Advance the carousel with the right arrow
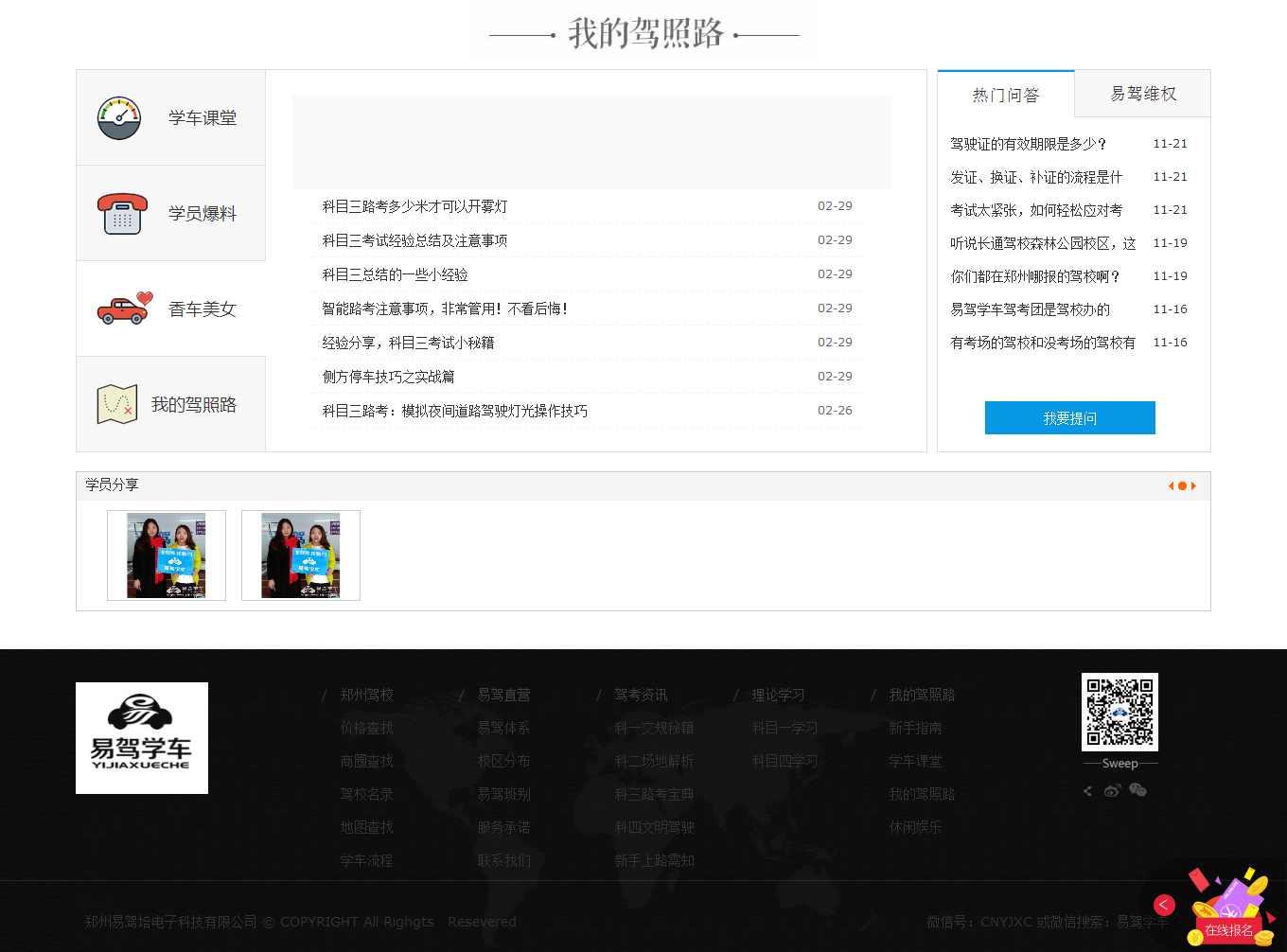The width and height of the screenshot is (1287, 952). tap(1195, 485)
